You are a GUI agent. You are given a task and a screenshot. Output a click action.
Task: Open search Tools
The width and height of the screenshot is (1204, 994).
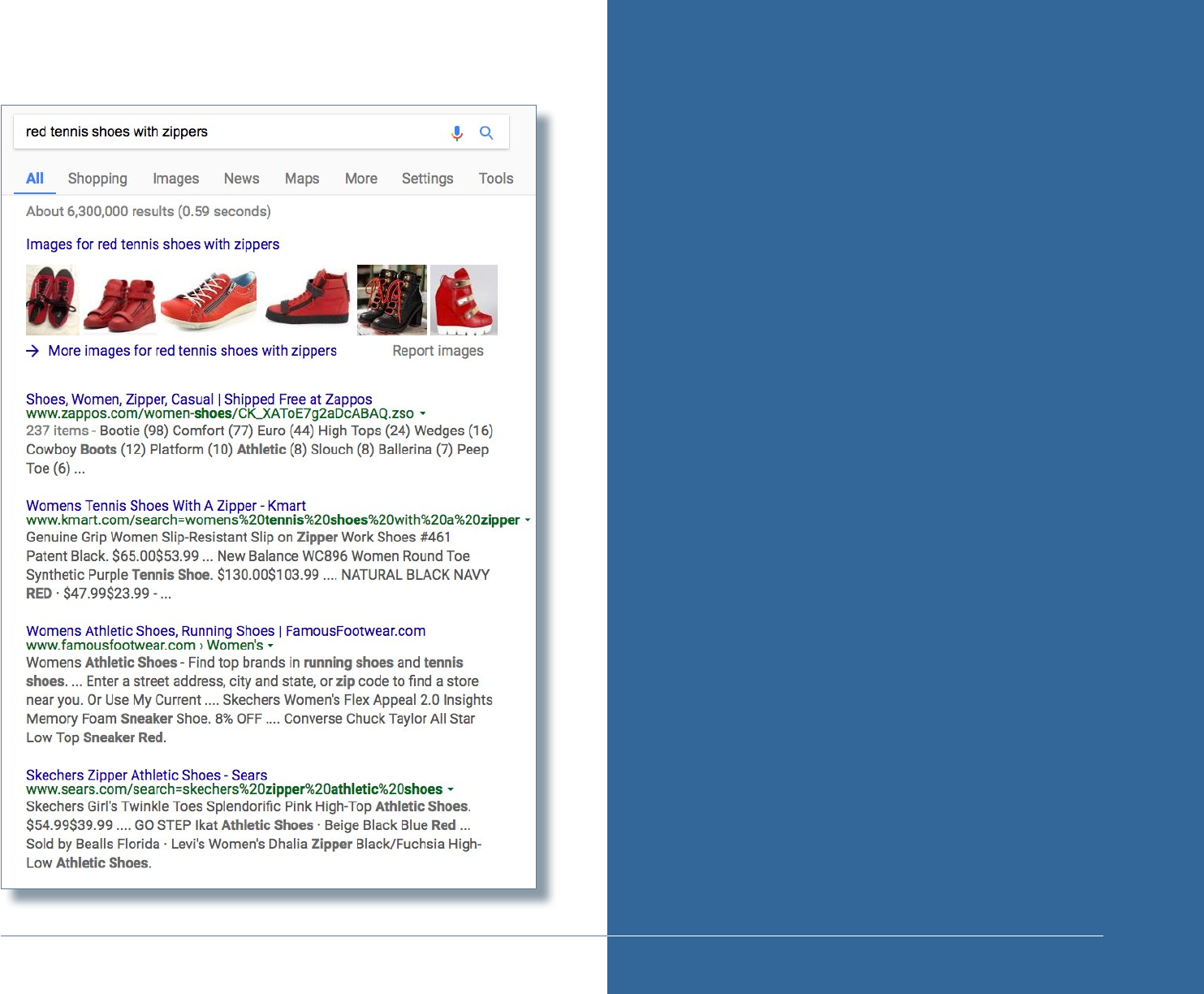pos(496,179)
